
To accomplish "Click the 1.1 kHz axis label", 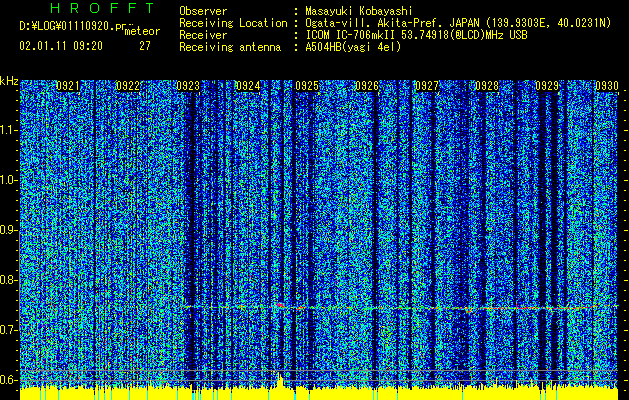I will point(9,130).
